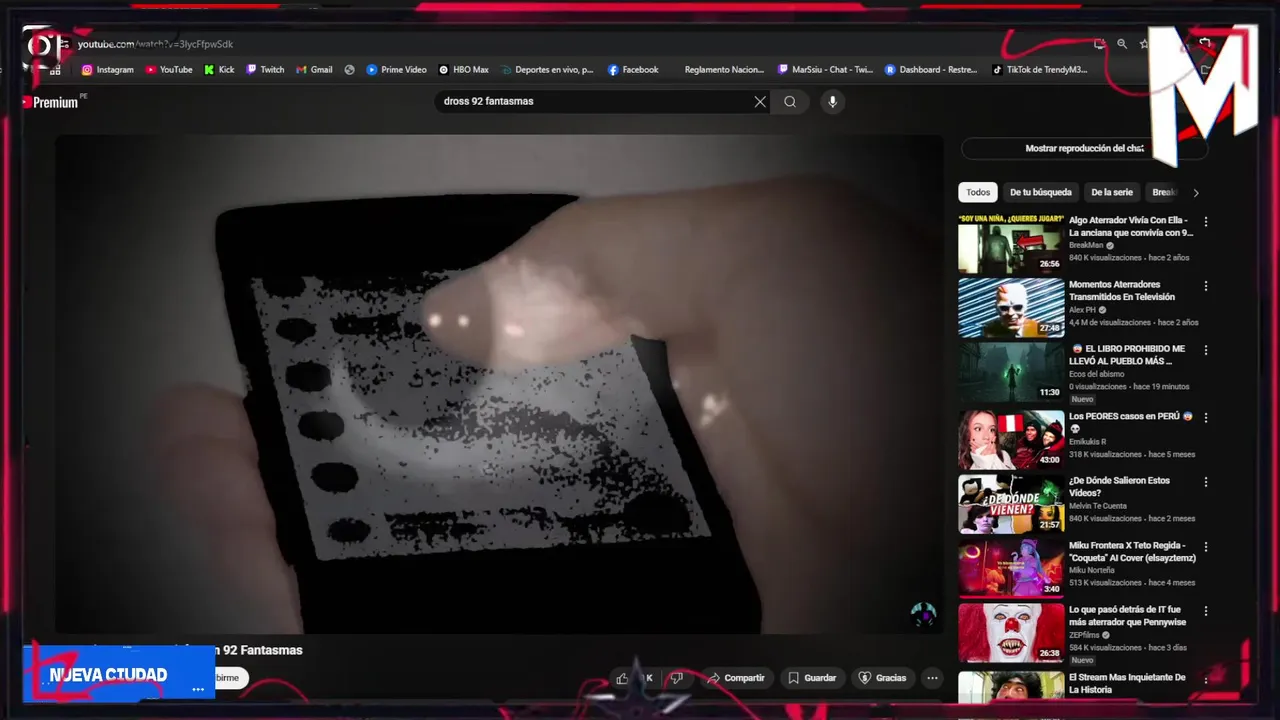Open Miku Frontera X Teto Regida thumbnail
This screenshot has width=1280, height=720.
click(x=1011, y=568)
